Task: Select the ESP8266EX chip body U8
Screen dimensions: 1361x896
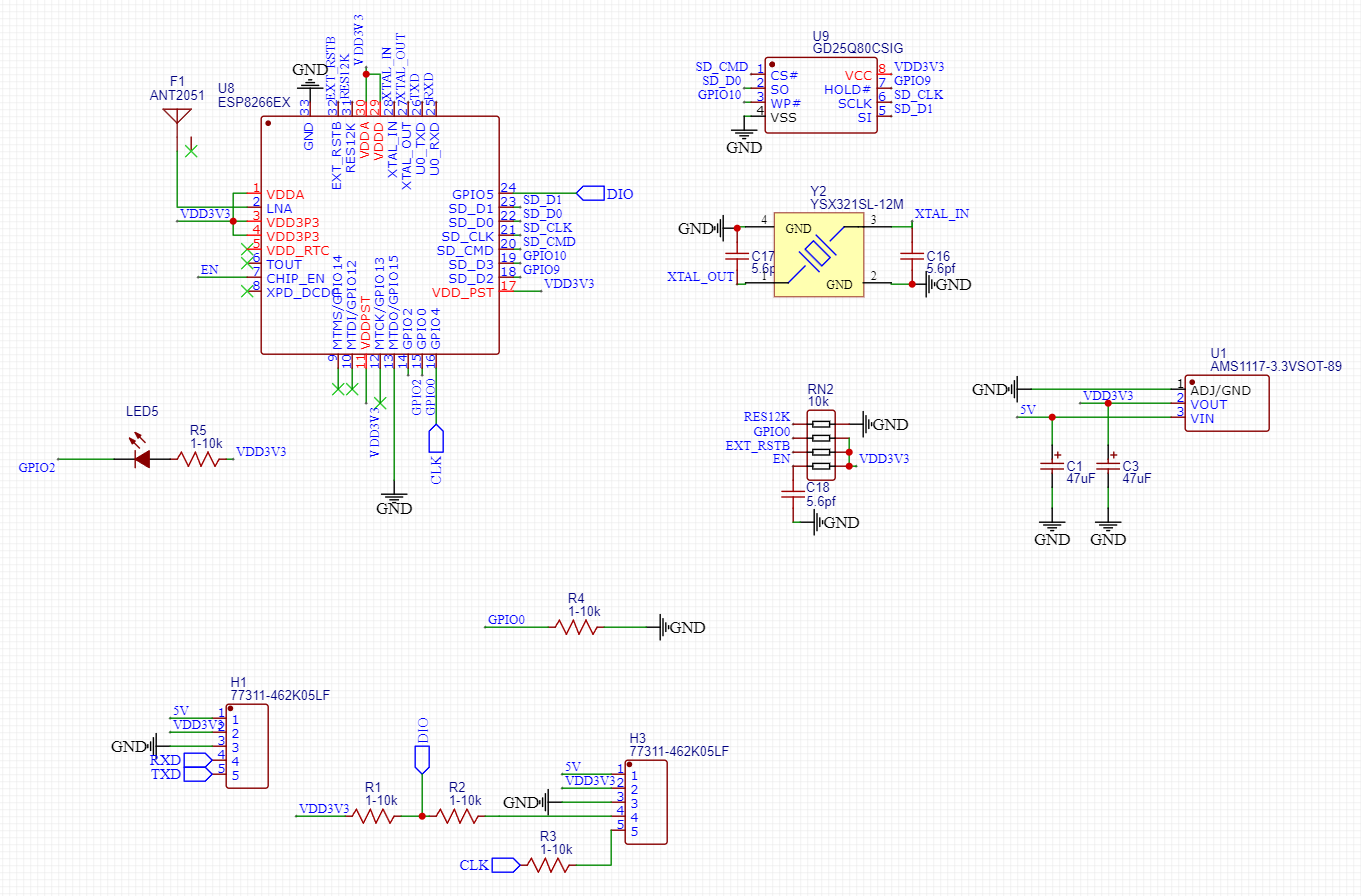Action: click(379, 235)
